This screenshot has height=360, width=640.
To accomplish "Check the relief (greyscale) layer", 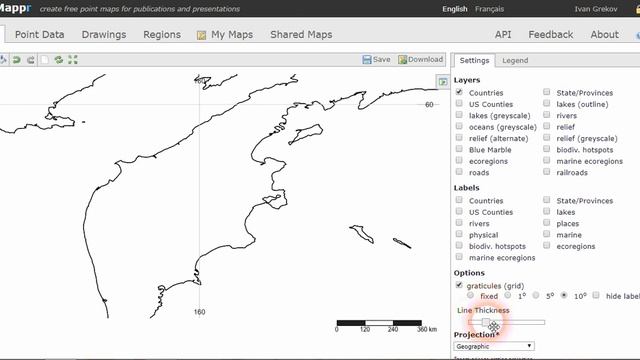I will pyautogui.click(x=547, y=138).
